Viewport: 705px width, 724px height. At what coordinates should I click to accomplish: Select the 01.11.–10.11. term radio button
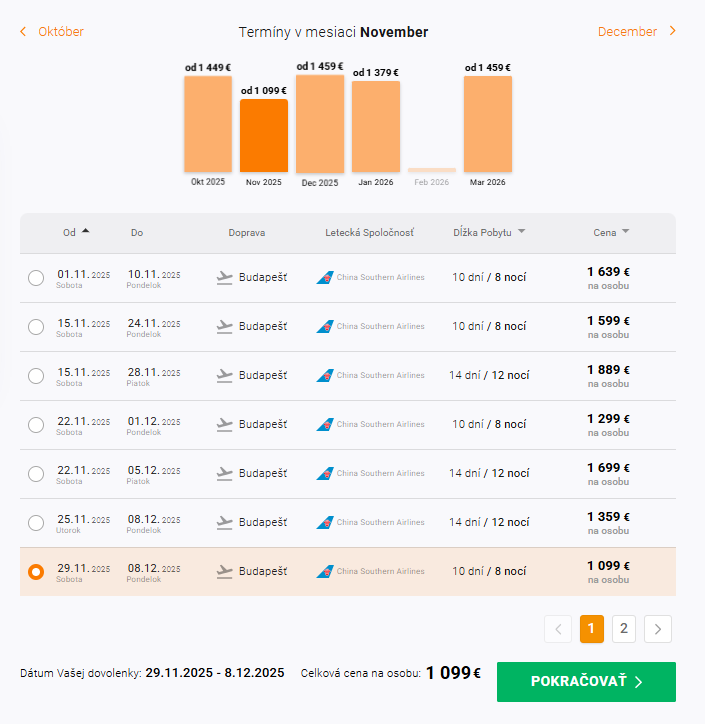pyautogui.click(x=36, y=278)
